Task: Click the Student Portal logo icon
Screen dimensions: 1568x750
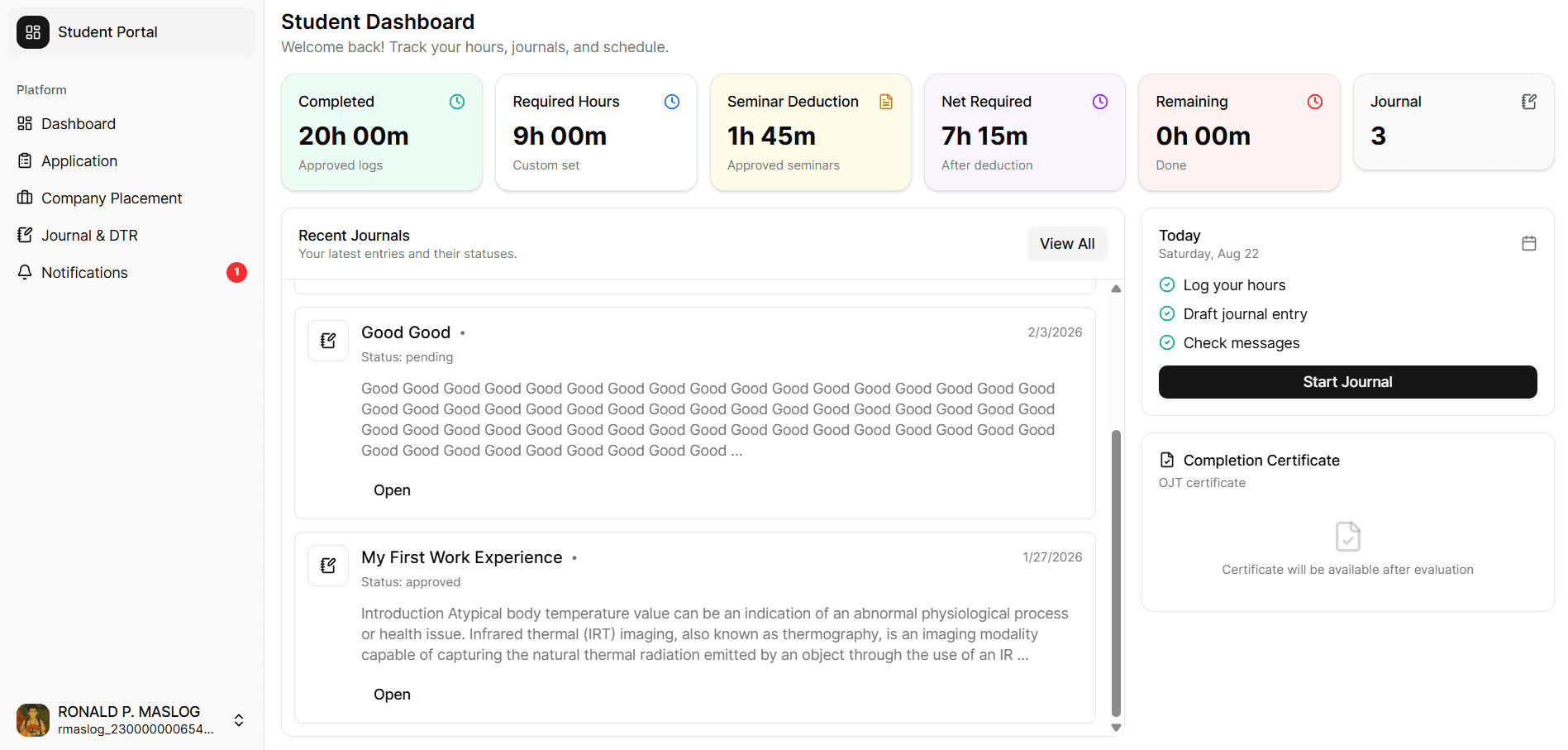Action: point(33,32)
